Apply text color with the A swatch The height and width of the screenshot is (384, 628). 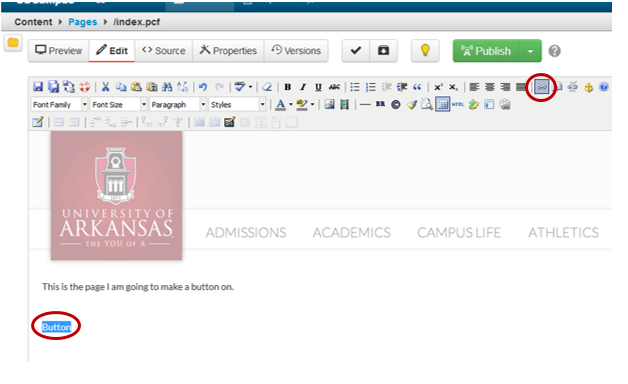point(281,105)
